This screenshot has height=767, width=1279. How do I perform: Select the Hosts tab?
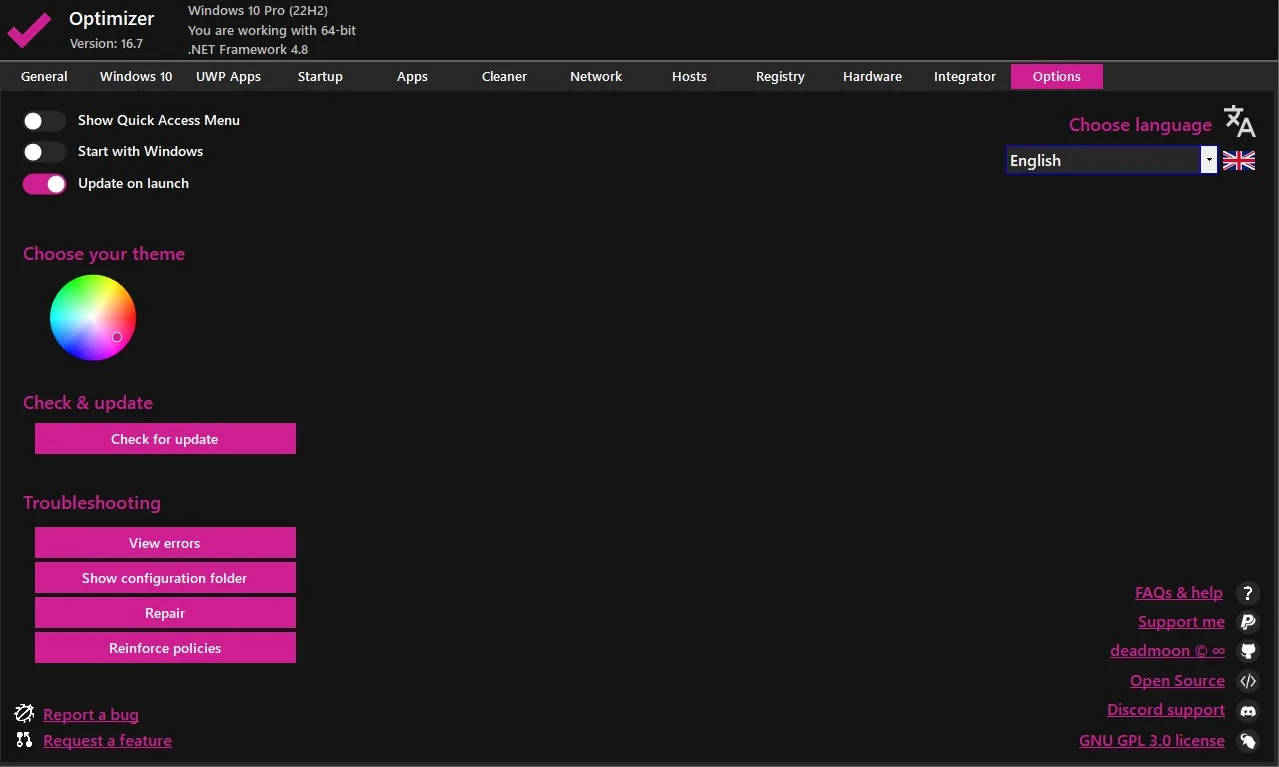(689, 76)
